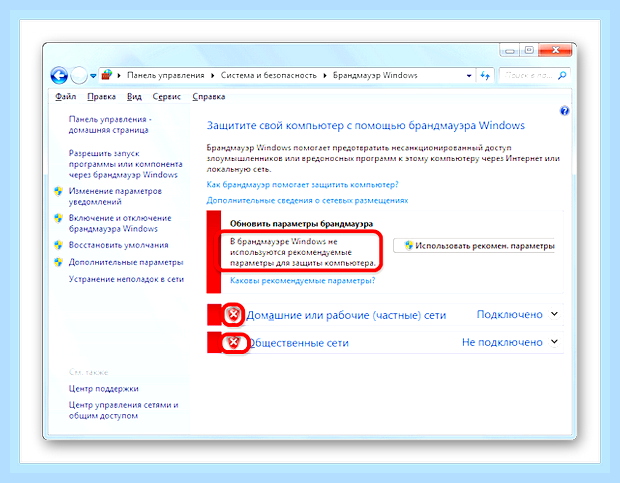Click the greyed Forward navigation button
Screen dimensions: 620x483
click(x=78, y=75)
